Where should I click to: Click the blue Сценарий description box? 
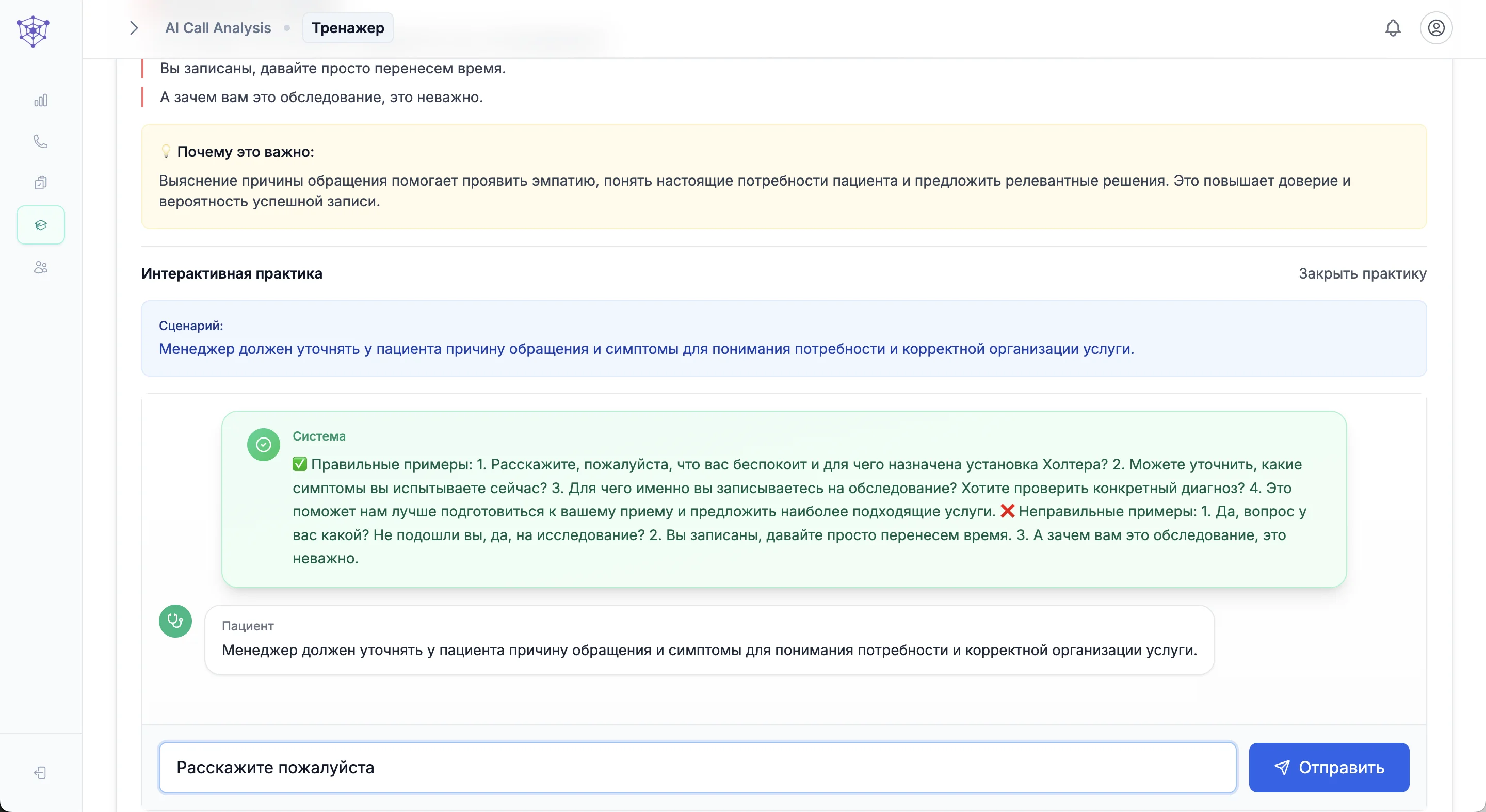783,338
